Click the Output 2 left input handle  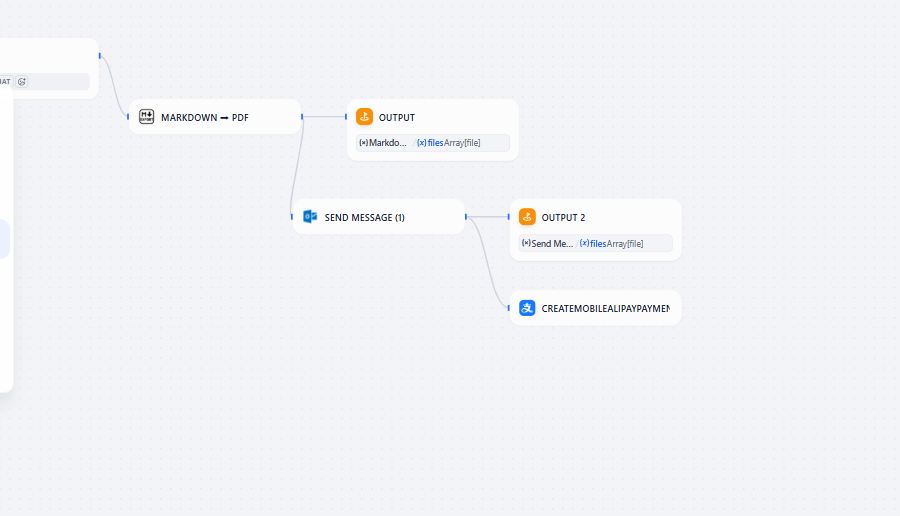coord(510,217)
